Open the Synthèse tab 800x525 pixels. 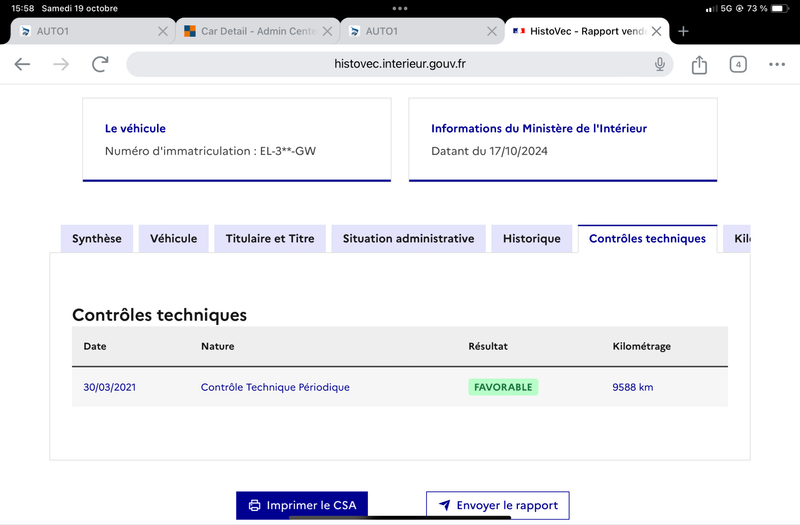tap(96, 238)
